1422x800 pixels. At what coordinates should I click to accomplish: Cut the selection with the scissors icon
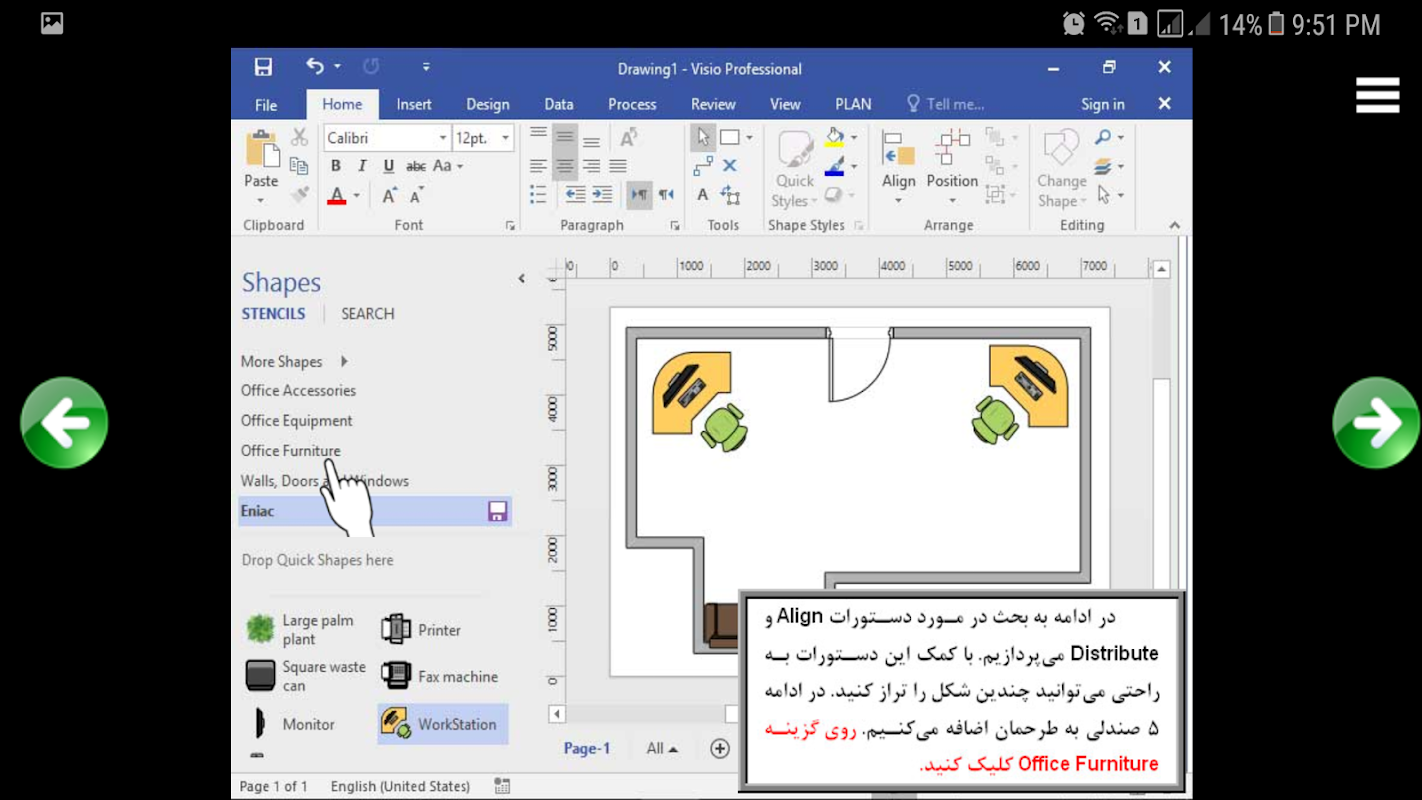[x=299, y=138]
